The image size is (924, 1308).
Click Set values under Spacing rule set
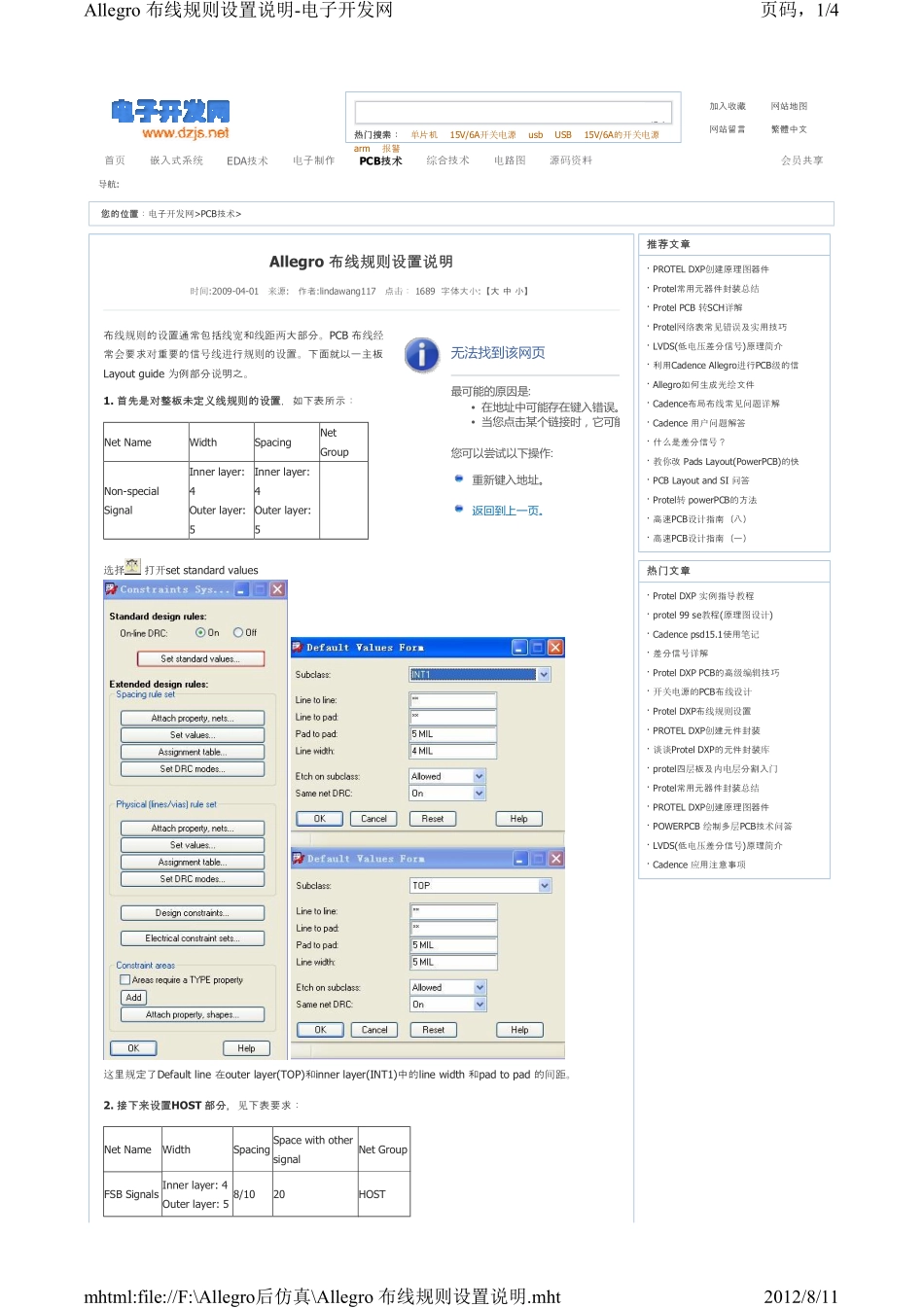click(x=193, y=735)
